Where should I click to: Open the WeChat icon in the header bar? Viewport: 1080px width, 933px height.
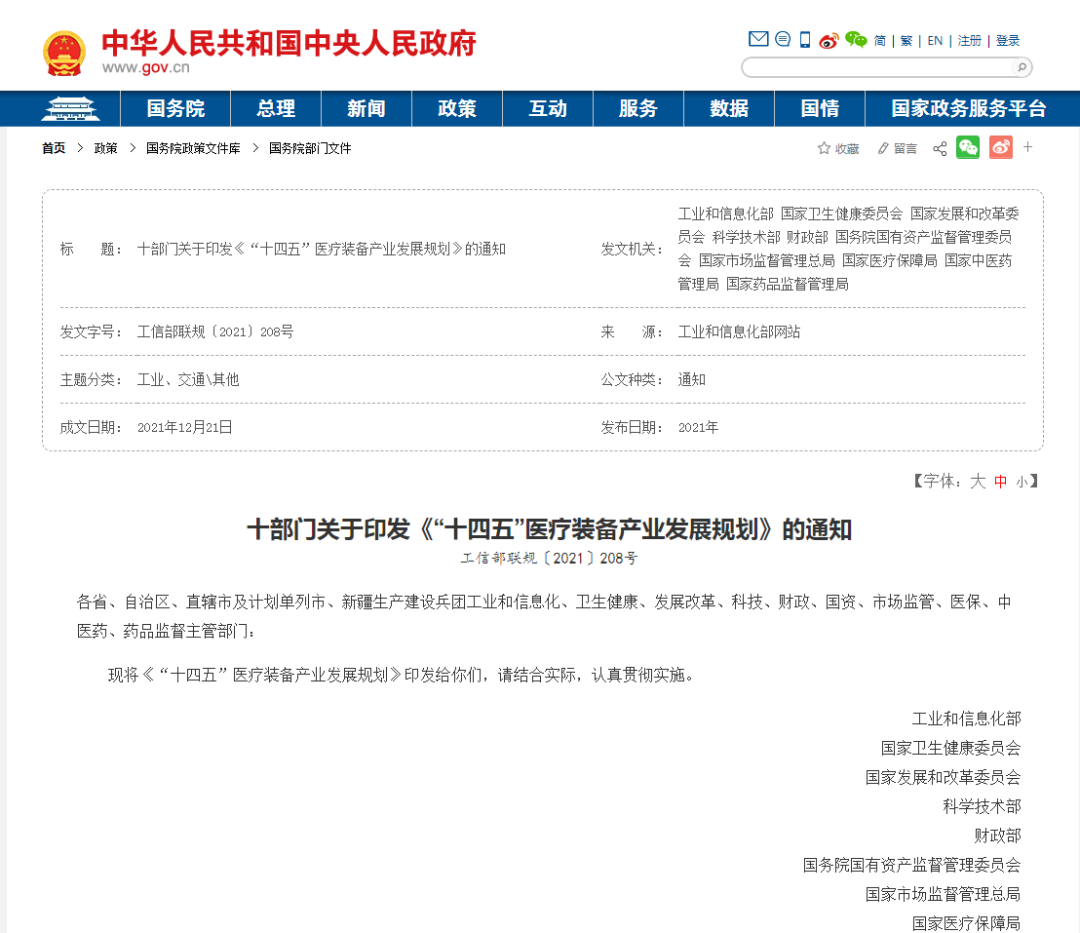click(855, 40)
